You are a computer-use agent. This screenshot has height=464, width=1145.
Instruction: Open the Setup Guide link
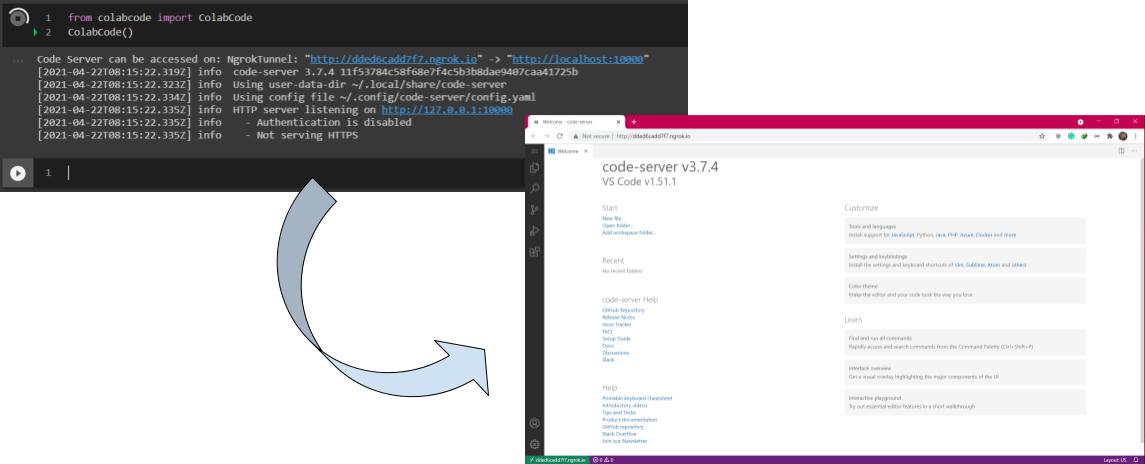tap(616, 338)
